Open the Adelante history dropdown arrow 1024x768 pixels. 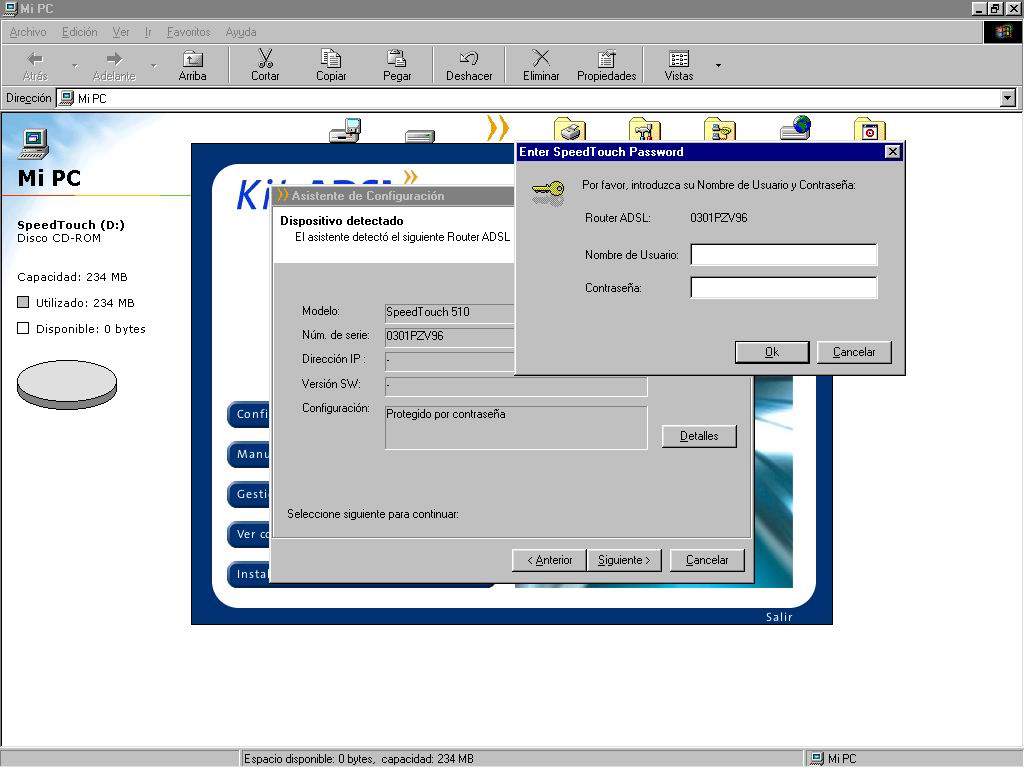(x=153, y=65)
